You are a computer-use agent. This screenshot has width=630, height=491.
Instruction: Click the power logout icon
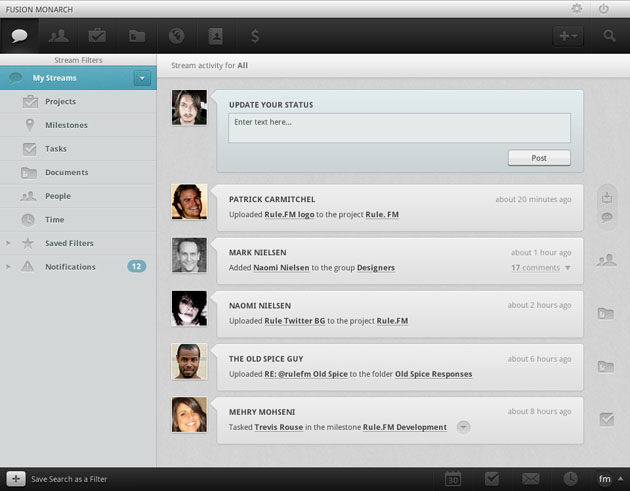603,8
